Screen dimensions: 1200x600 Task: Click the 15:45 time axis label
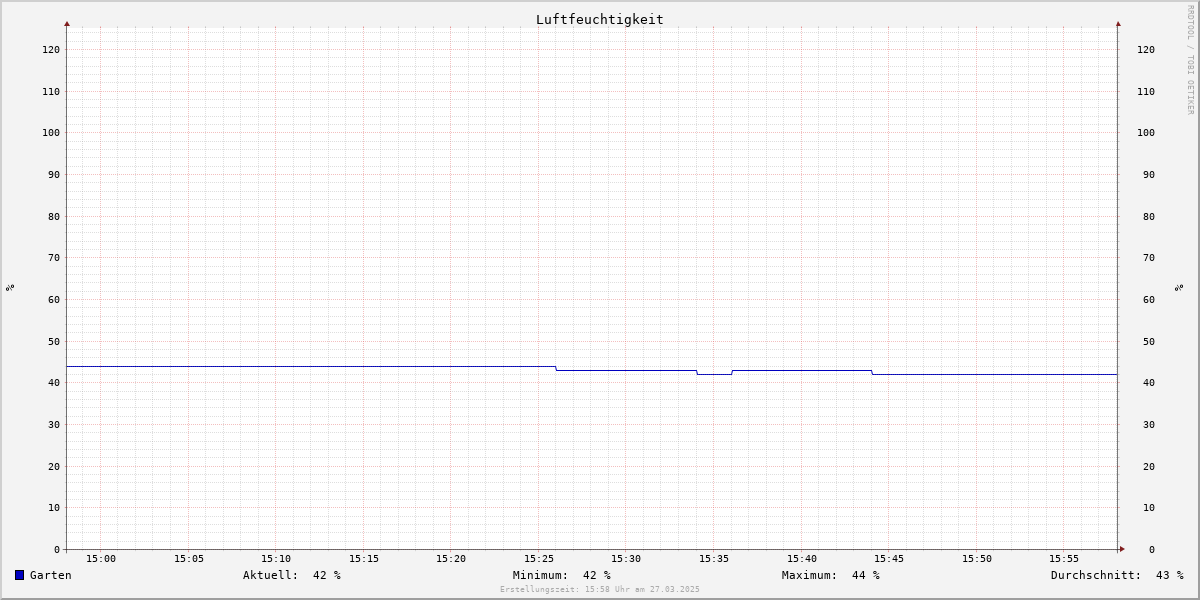[889, 558]
